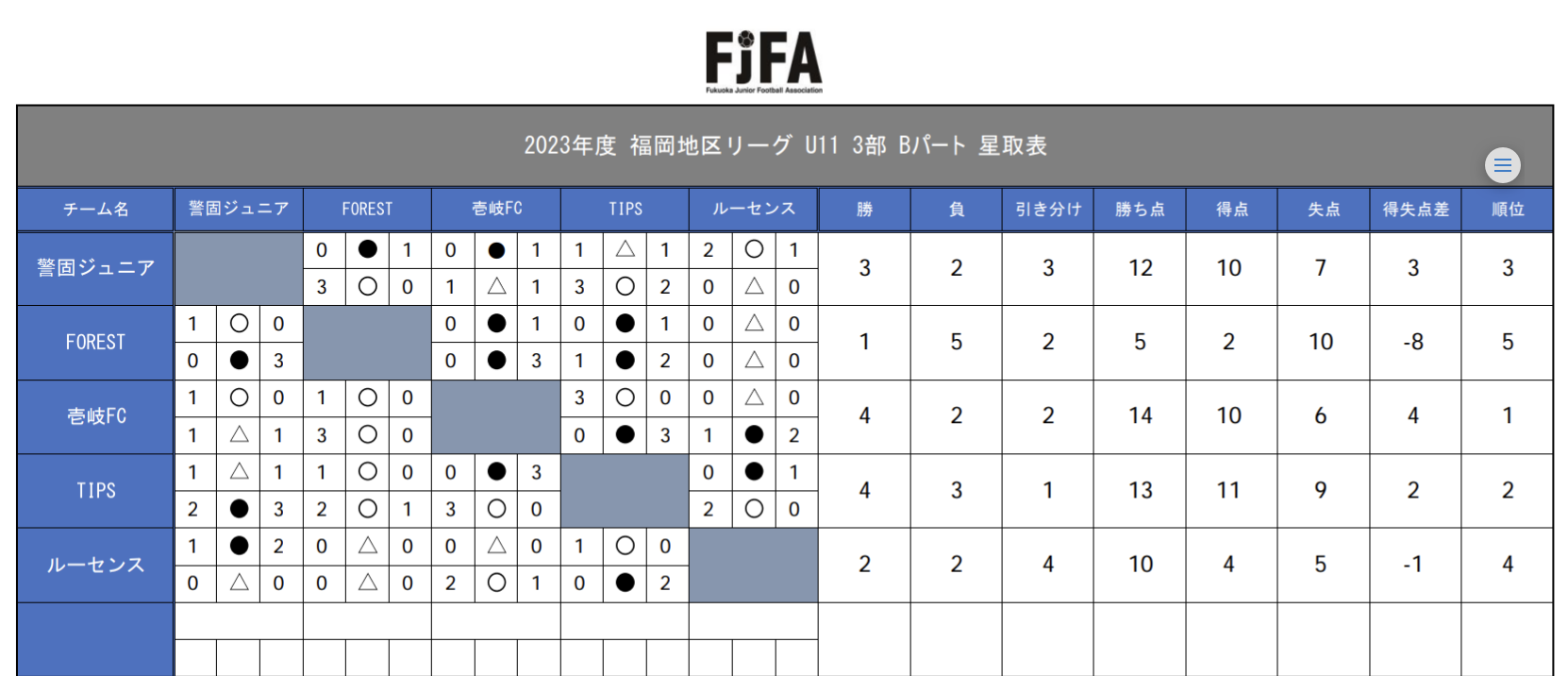
Task: Click the TIPS column header
Action: (625, 210)
